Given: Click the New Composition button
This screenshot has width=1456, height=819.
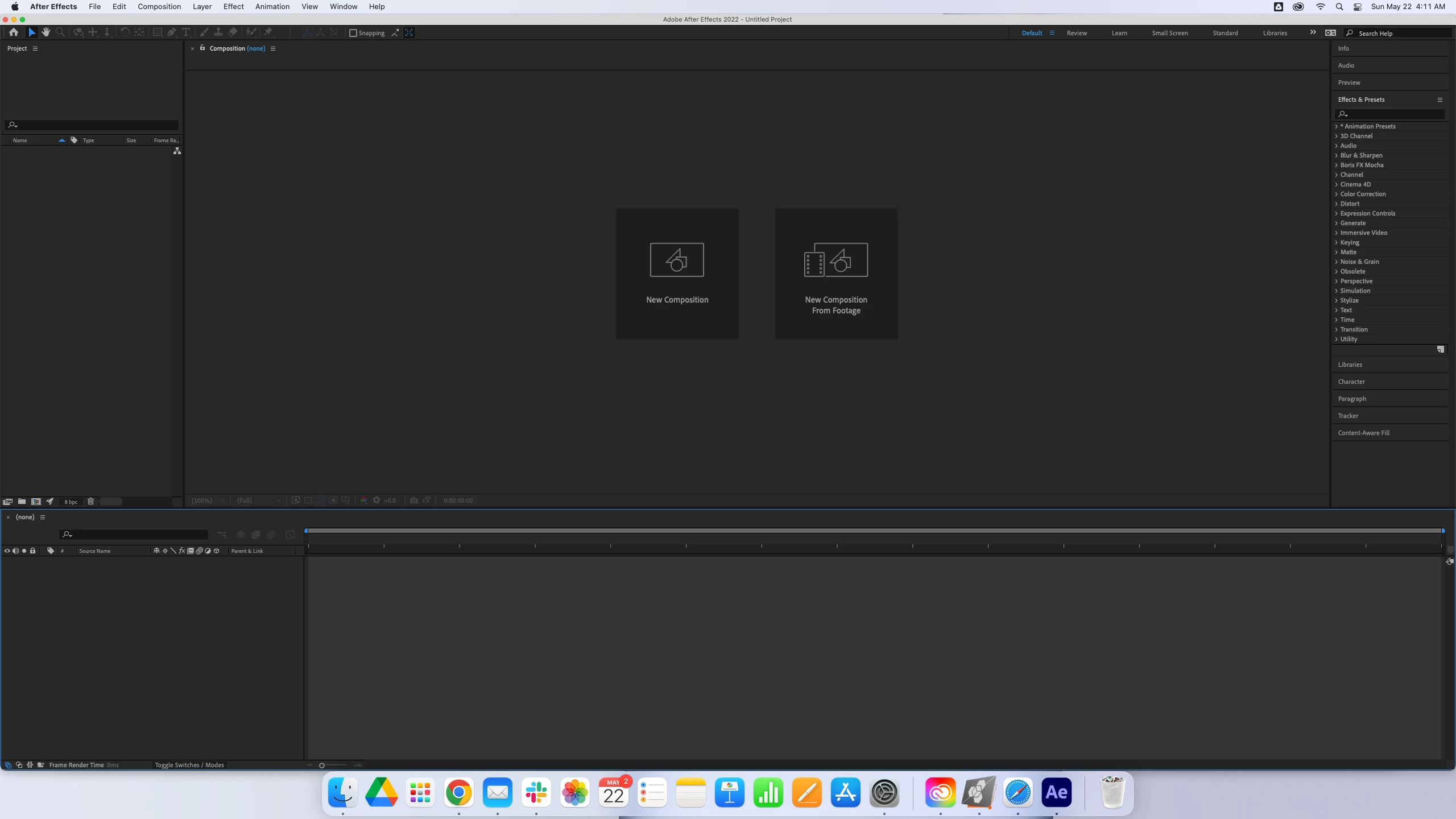Looking at the screenshot, I should 677,274.
